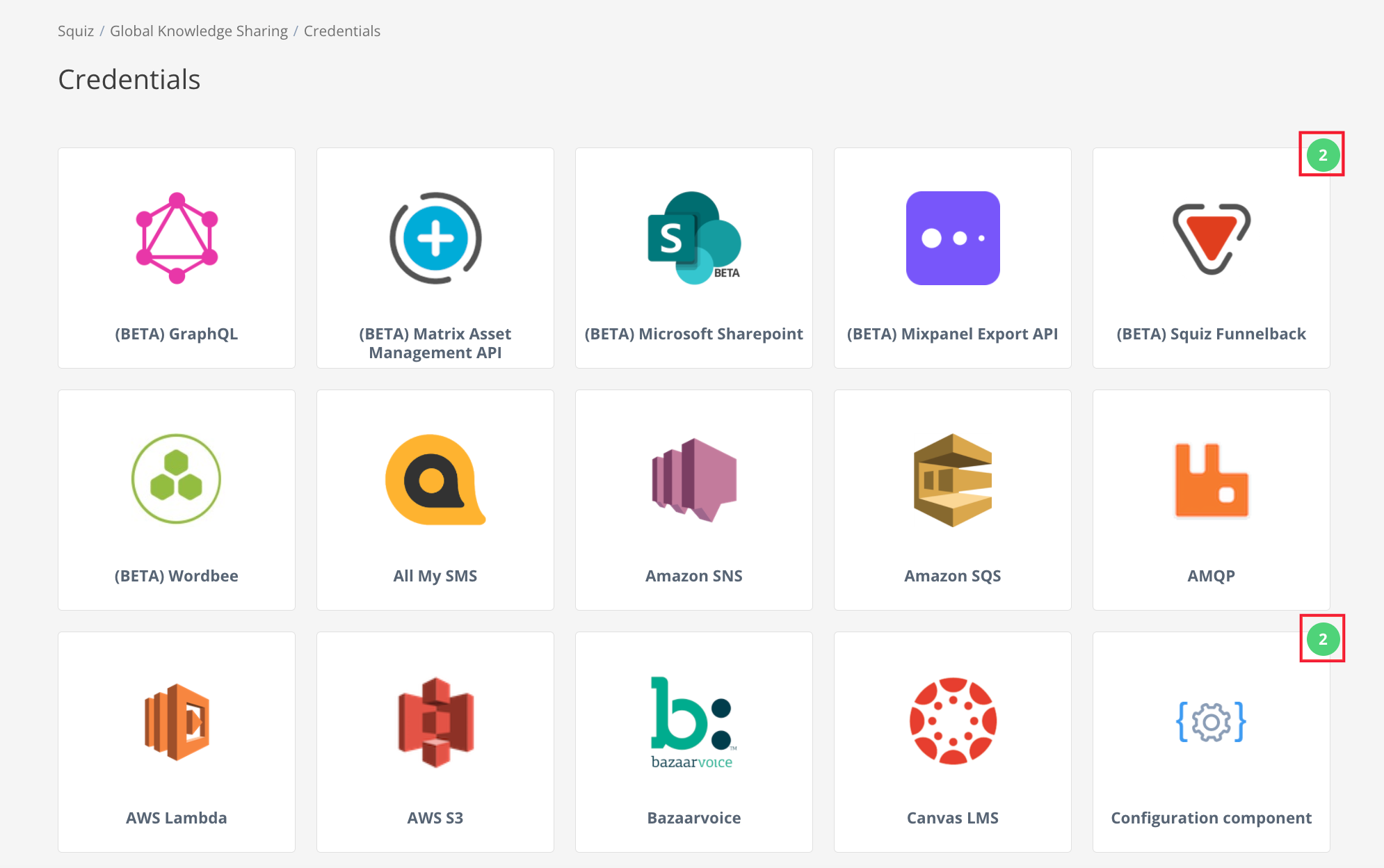Click the GraphQL pink logo icon
The width and height of the screenshot is (1384, 868).
(177, 238)
